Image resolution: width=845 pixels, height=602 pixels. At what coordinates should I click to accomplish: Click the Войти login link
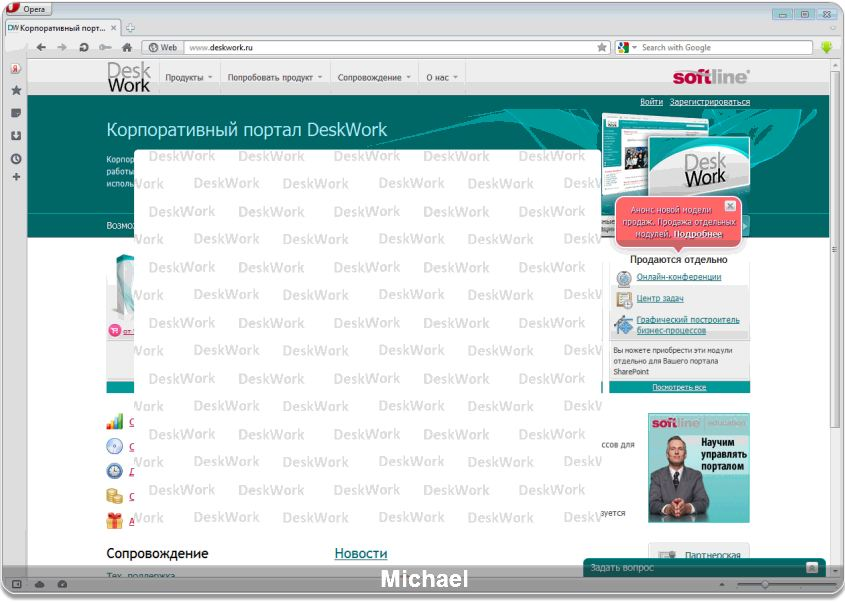[651, 102]
